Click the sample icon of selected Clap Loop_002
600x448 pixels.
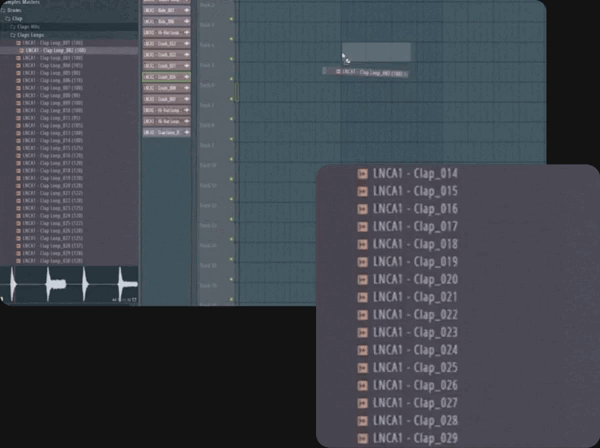[21, 51]
